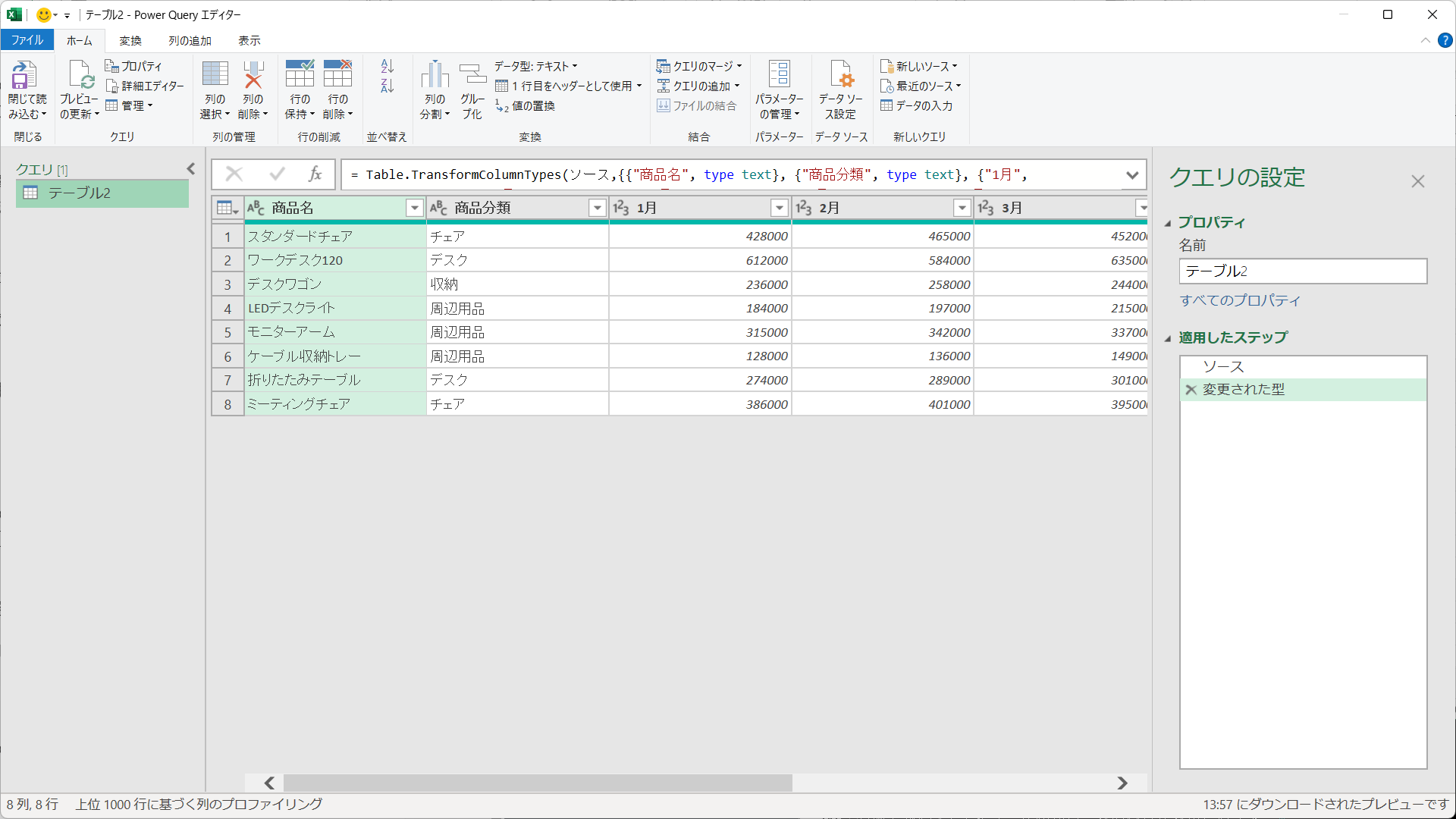Sort descending with the Z-A icon

[388, 86]
